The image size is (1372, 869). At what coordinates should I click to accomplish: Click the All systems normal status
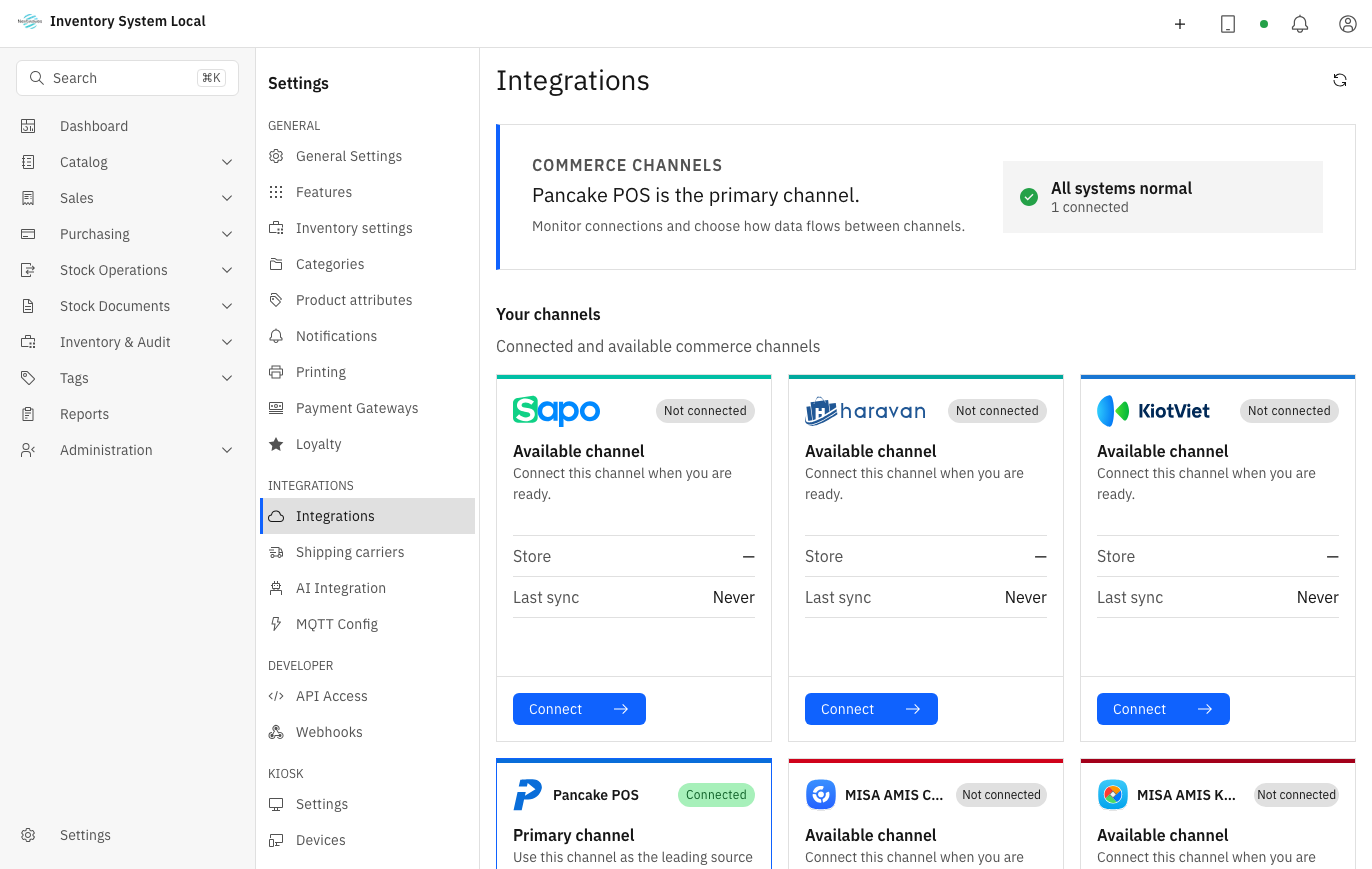(x=1163, y=197)
